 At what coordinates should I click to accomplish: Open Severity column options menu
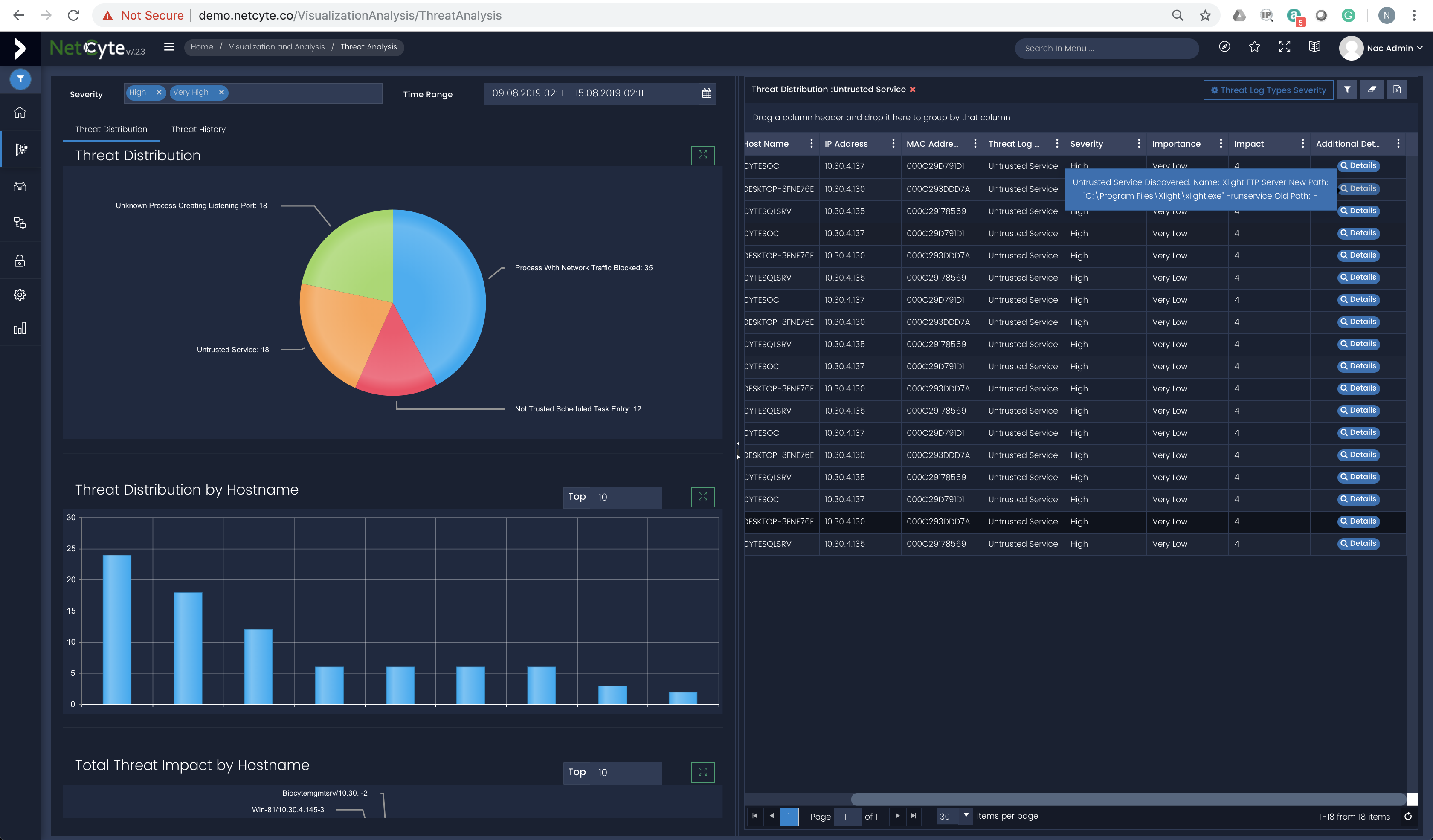pos(1138,144)
